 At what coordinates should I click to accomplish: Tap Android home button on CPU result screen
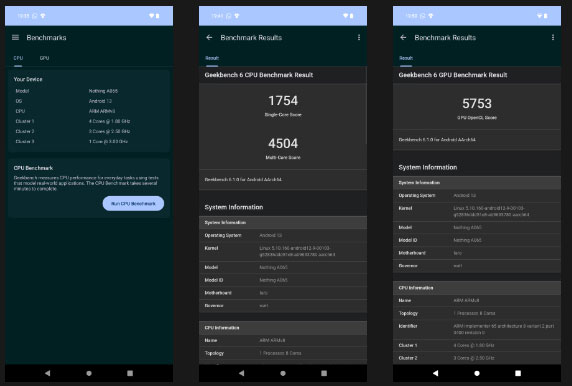pos(283,373)
